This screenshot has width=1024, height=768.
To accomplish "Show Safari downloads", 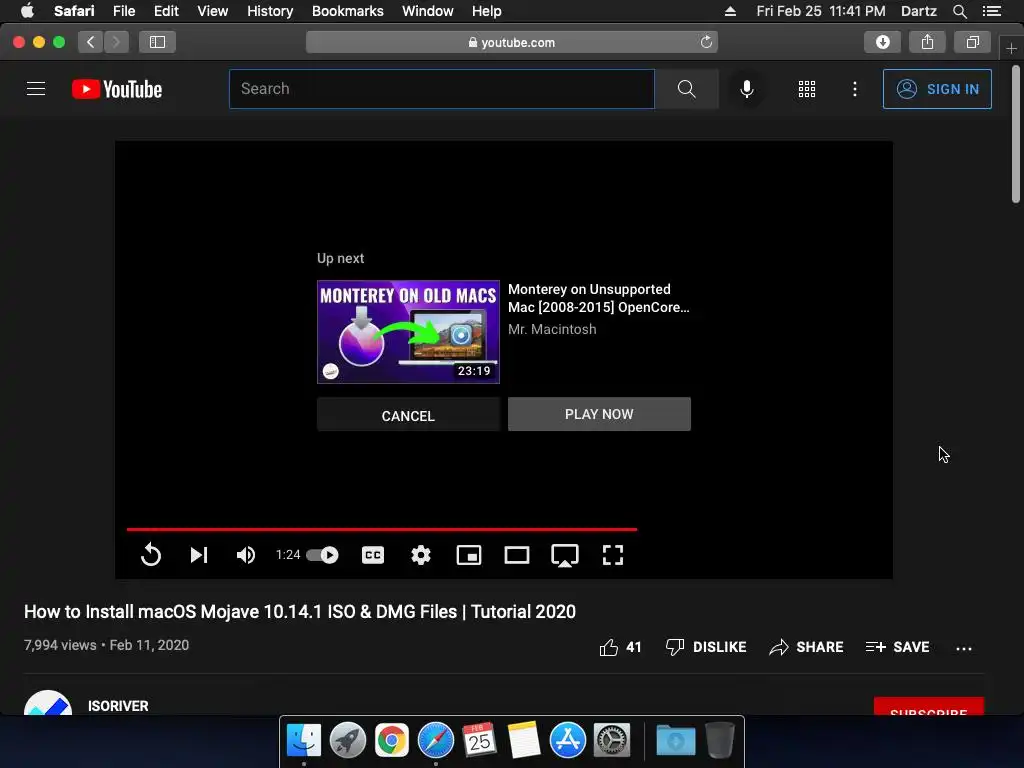I will tap(882, 42).
